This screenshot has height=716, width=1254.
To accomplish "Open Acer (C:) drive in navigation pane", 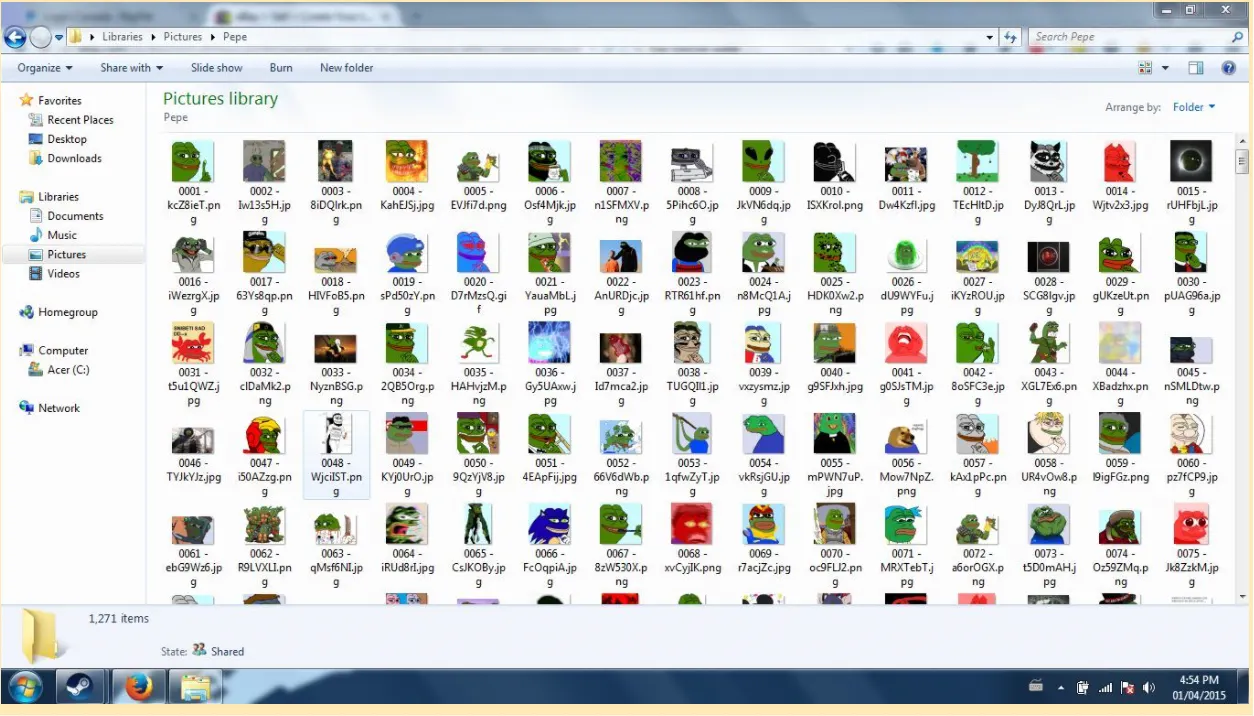I will point(68,370).
